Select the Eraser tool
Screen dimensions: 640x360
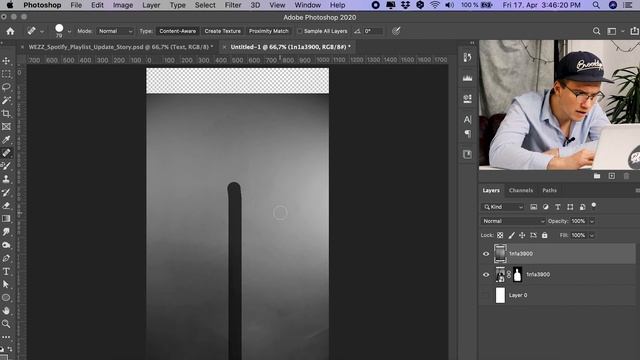point(6,205)
